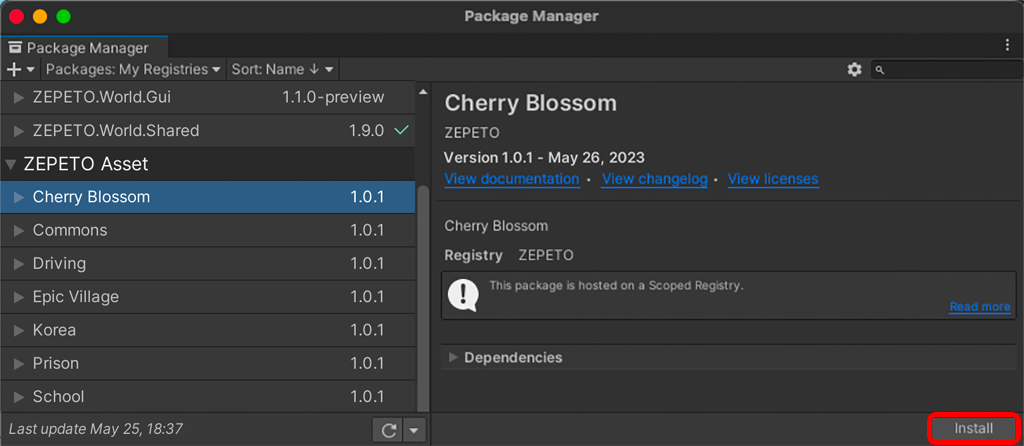Image resolution: width=1024 pixels, height=446 pixels.
Task: Click the exclamation info bubble icon
Action: pos(463,295)
